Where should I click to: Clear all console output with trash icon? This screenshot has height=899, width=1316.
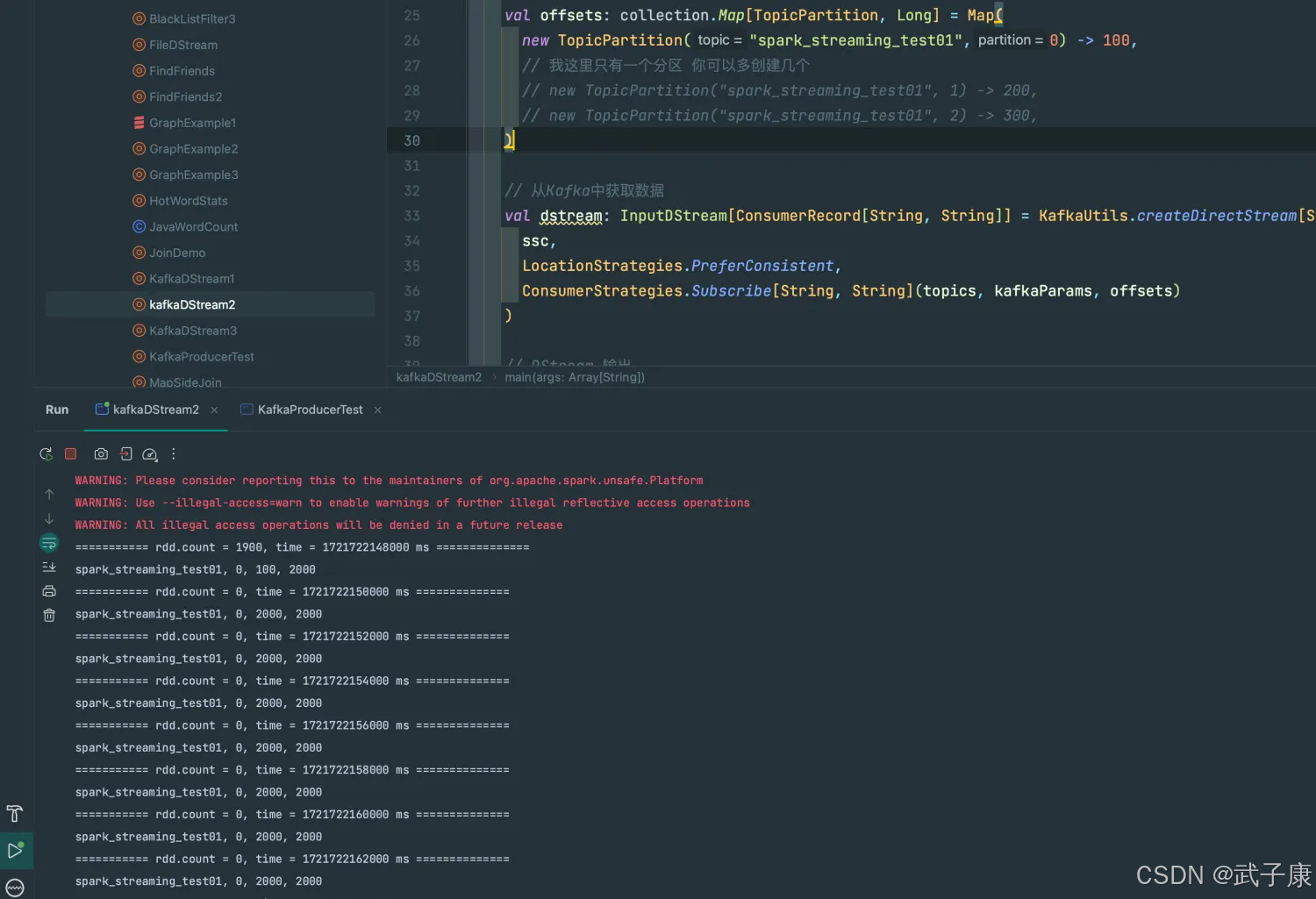coord(49,616)
